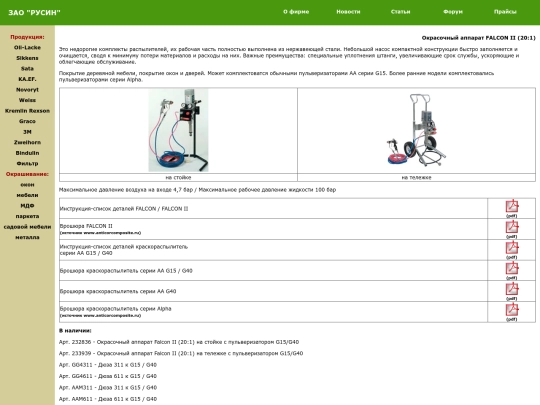This screenshot has height=405, width=540.
Task: Click the на тележке caption
Action: coord(416,178)
